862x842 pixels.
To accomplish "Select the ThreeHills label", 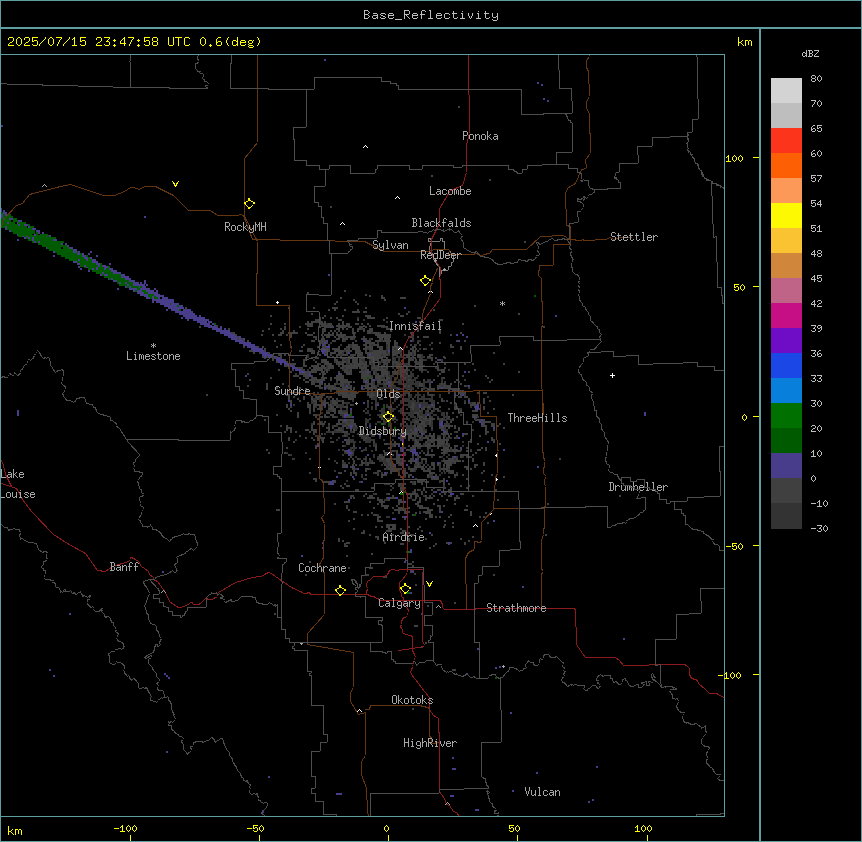I will (x=537, y=418).
